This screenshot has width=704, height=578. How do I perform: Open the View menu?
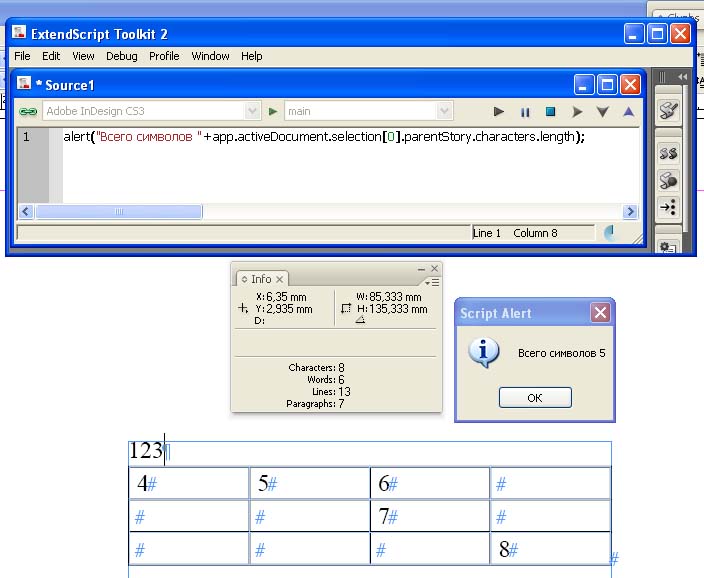pos(83,56)
